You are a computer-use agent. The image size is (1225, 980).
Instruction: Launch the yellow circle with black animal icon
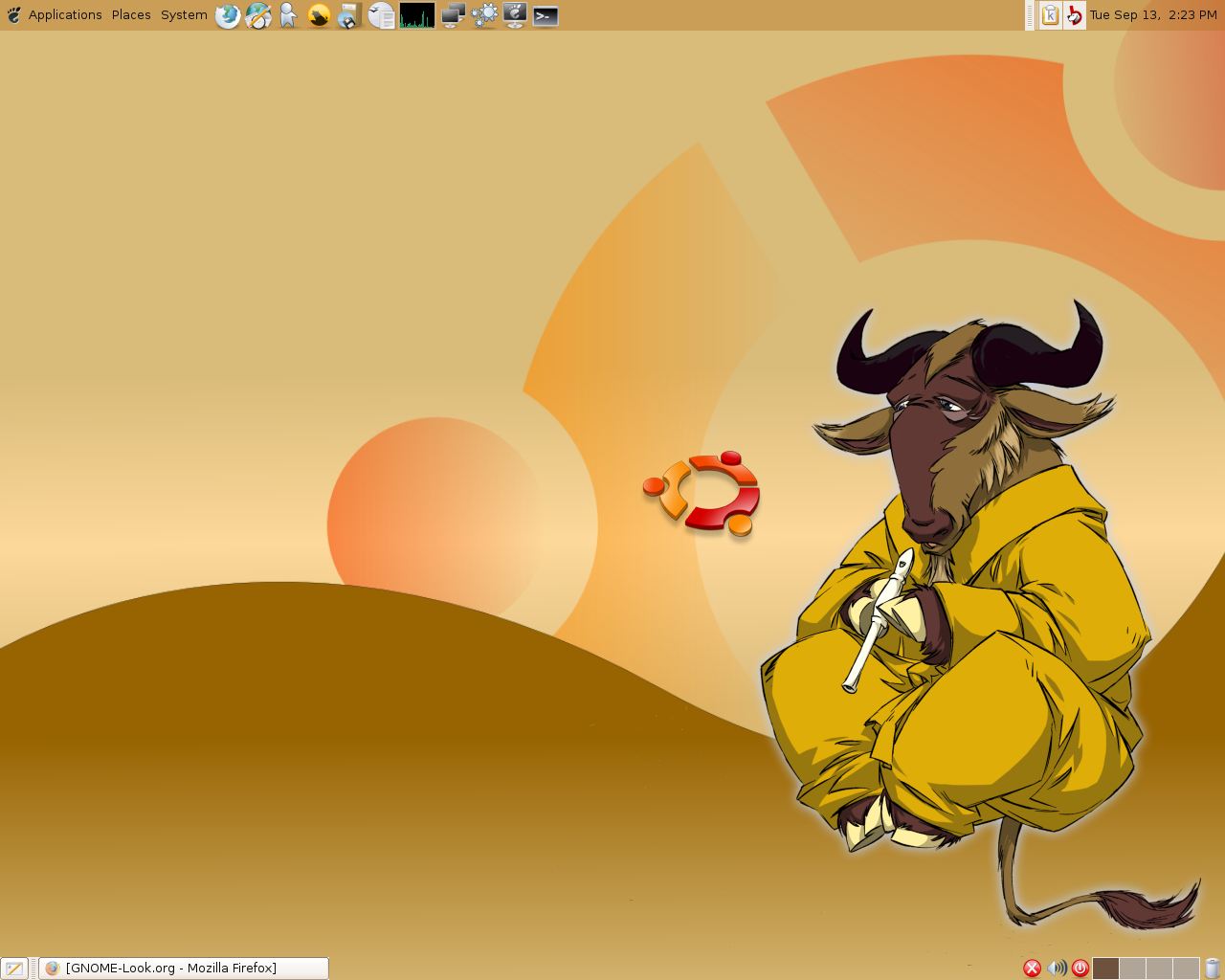click(319, 15)
